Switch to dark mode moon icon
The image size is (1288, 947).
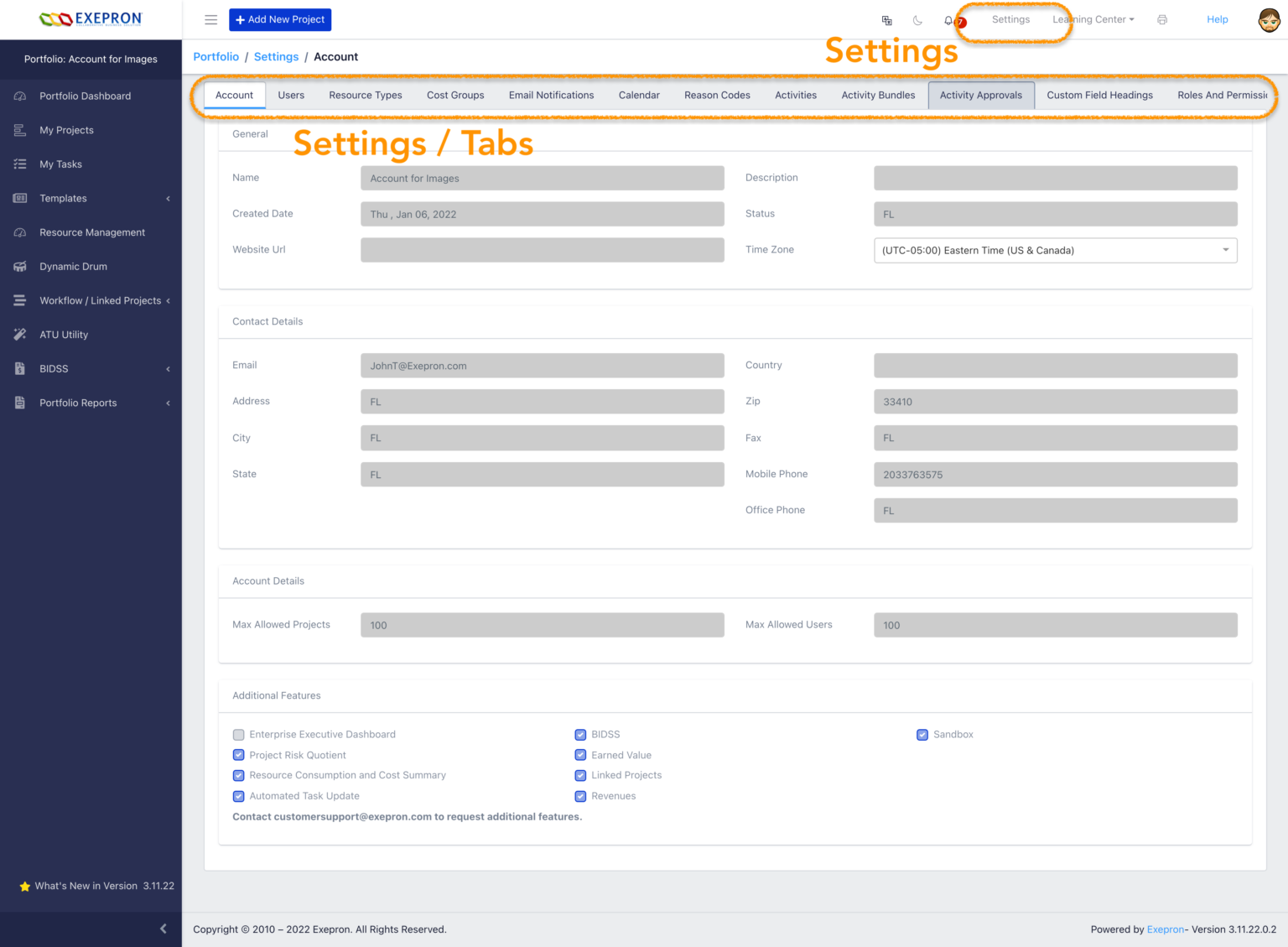click(917, 20)
